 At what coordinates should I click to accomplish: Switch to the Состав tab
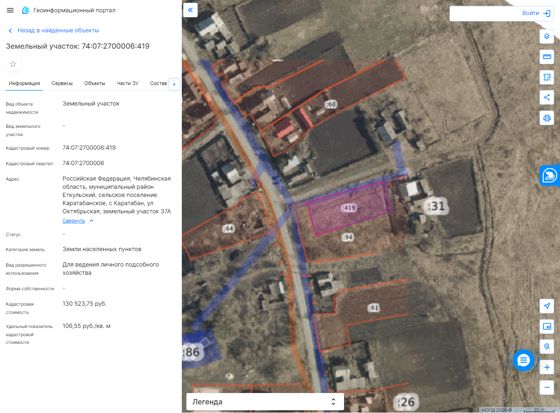[x=158, y=83]
